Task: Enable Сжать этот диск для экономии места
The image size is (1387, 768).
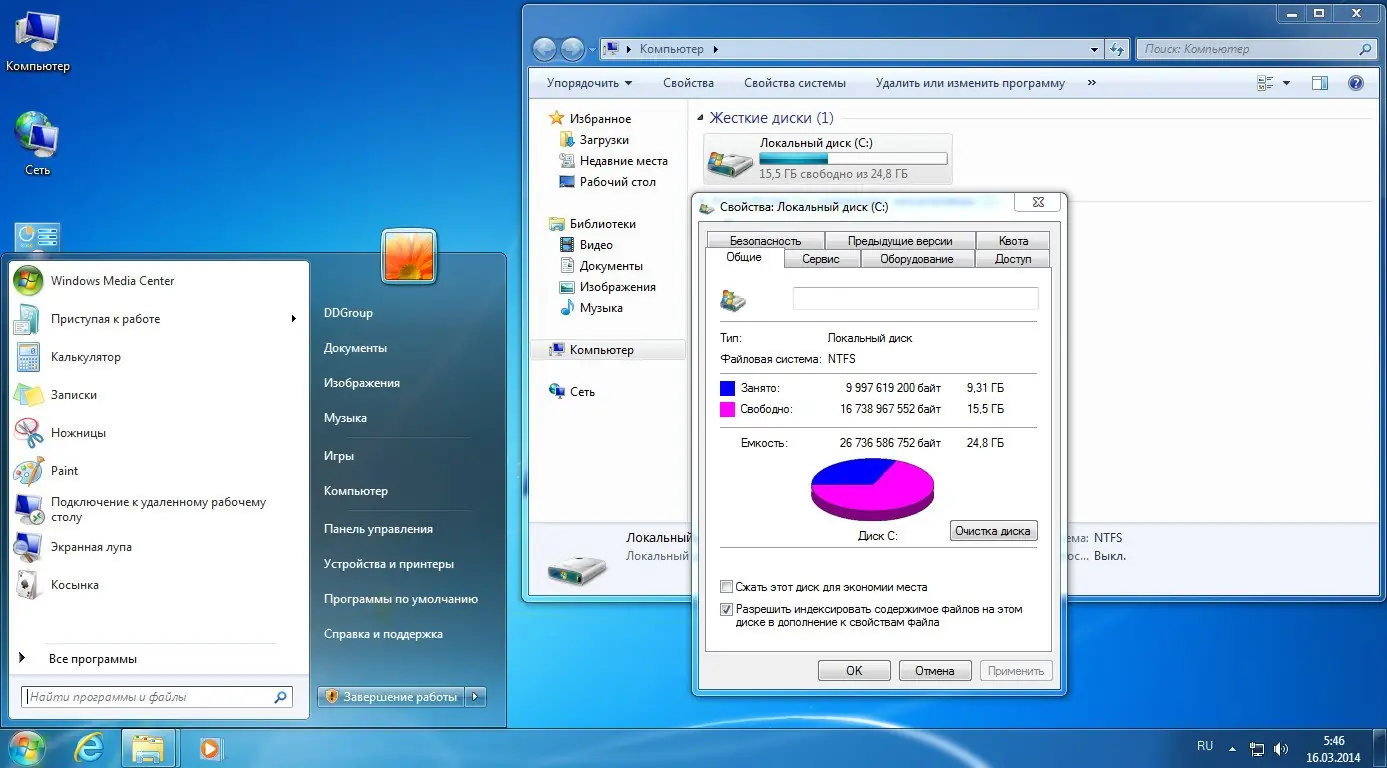Action: 727,588
